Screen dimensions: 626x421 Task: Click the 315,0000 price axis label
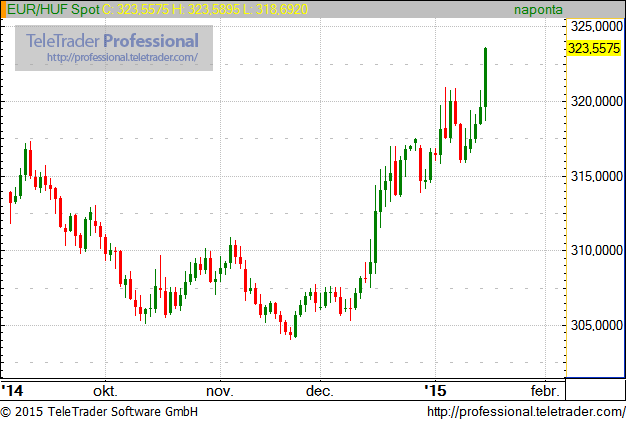pyautogui.click(x=596, y=176)
